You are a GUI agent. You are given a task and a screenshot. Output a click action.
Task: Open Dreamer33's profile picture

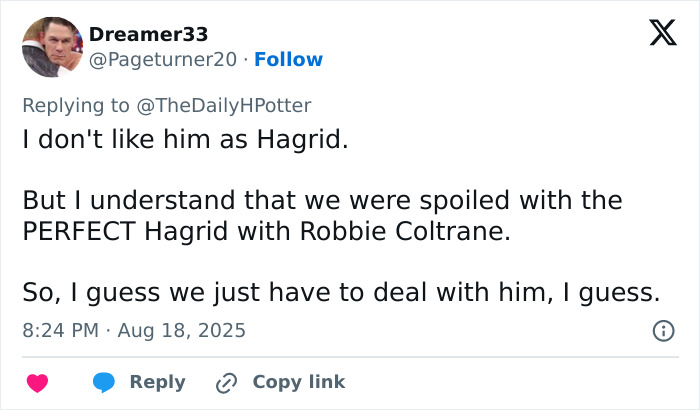(51, 45)
